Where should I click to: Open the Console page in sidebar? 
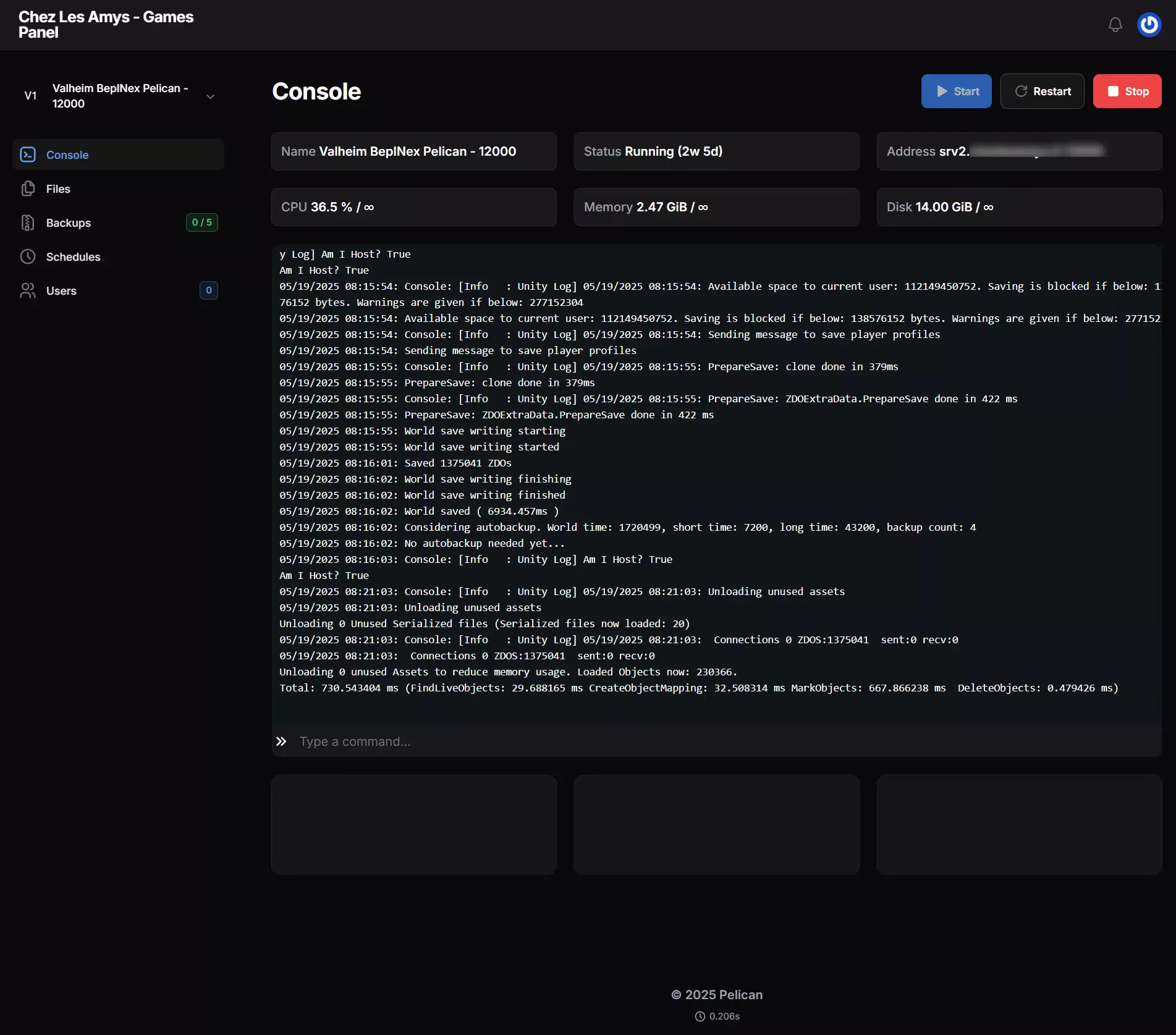click(x=118, y=154)
